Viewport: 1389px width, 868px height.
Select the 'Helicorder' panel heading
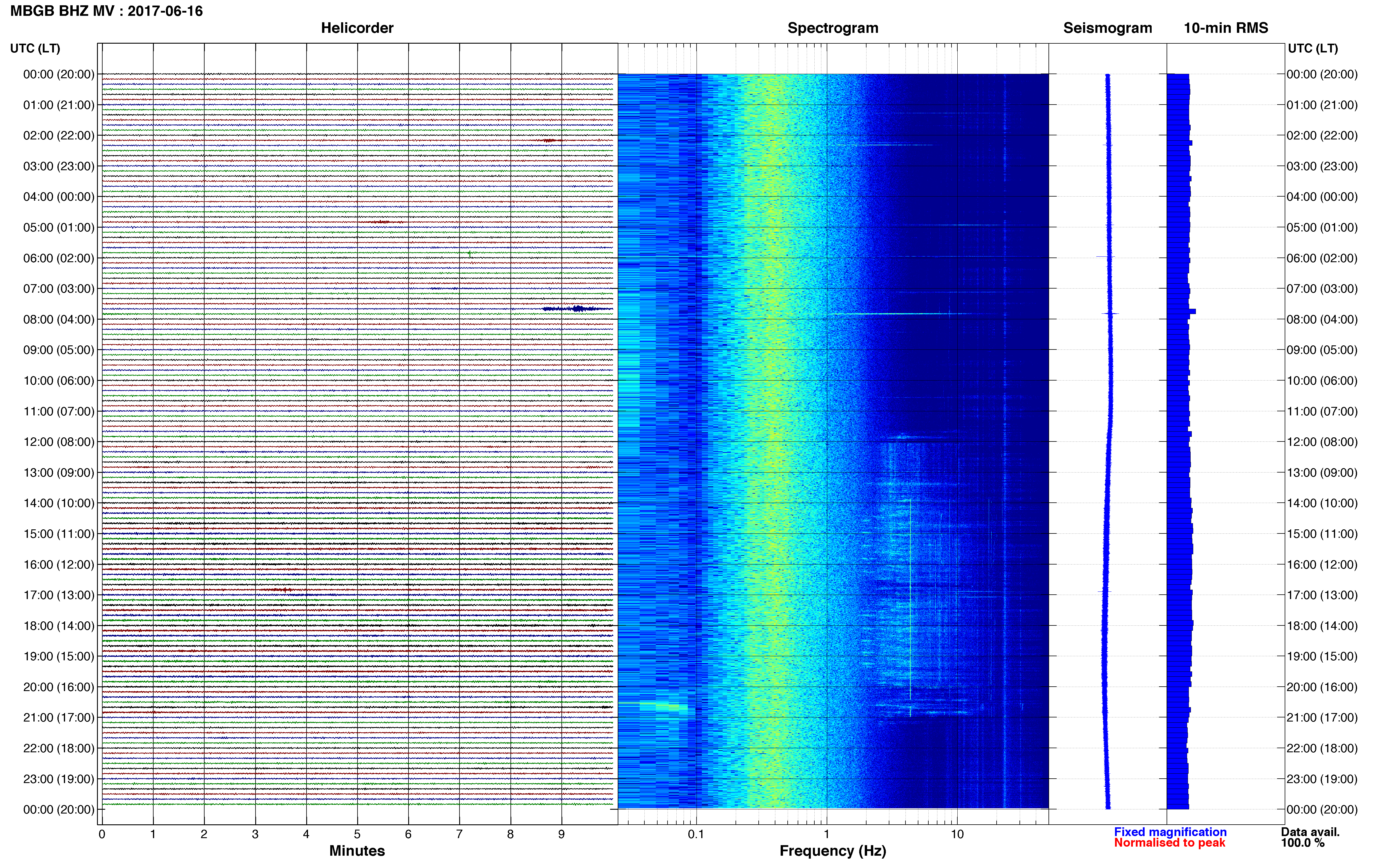tap(357, 28)
